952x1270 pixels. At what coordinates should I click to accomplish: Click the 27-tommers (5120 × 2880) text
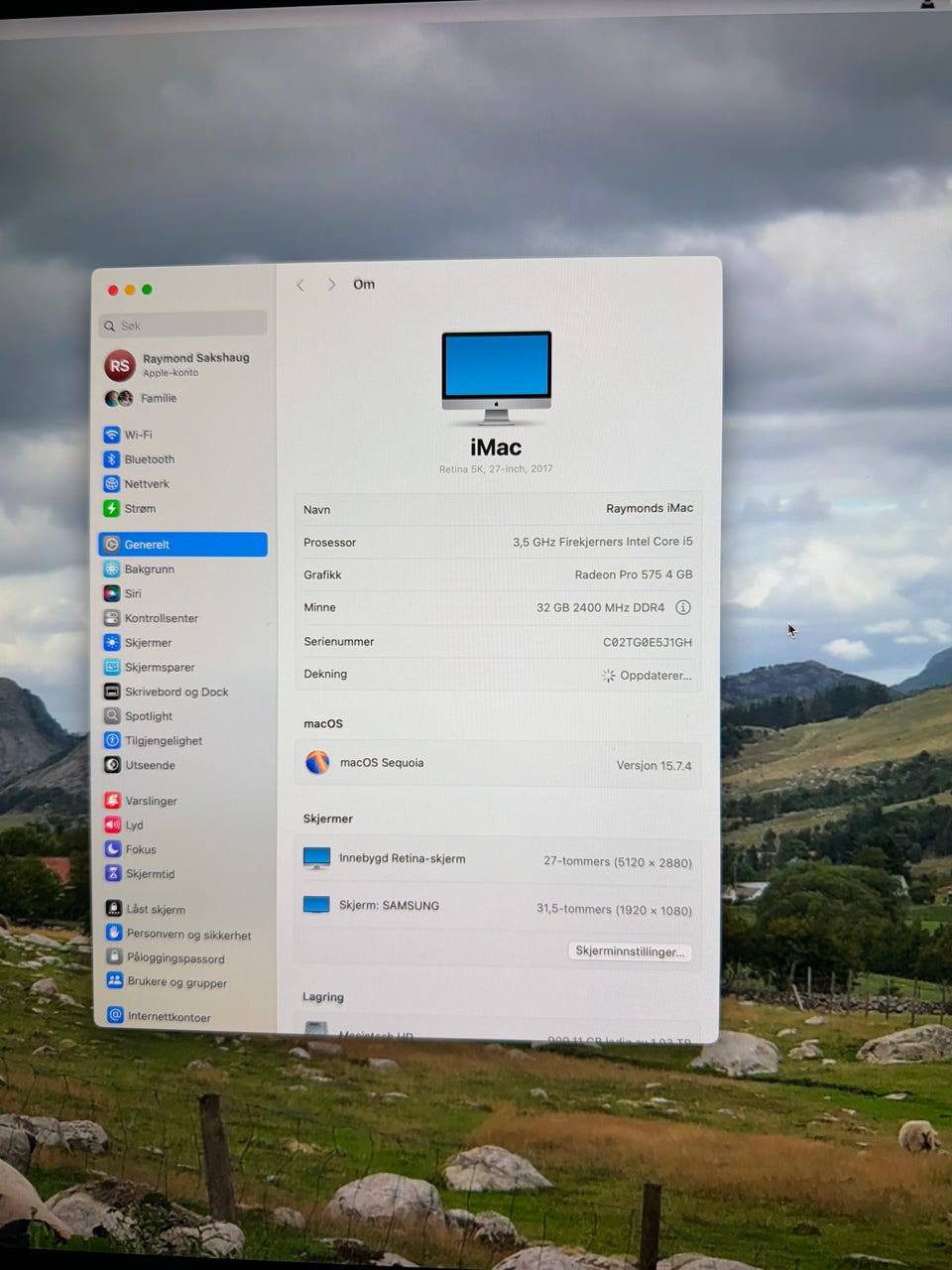point(618,861)
